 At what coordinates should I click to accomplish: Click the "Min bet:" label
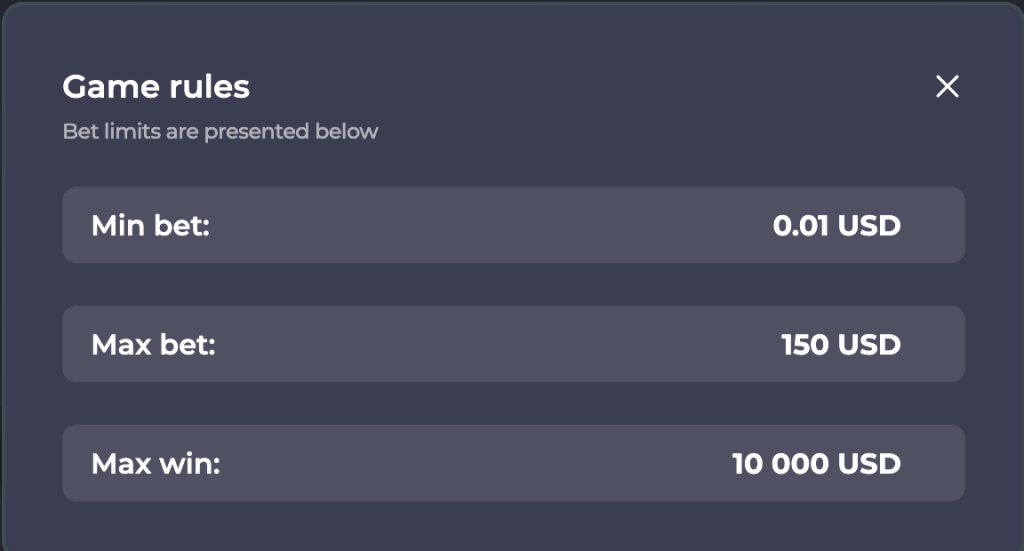pos(150,225)
